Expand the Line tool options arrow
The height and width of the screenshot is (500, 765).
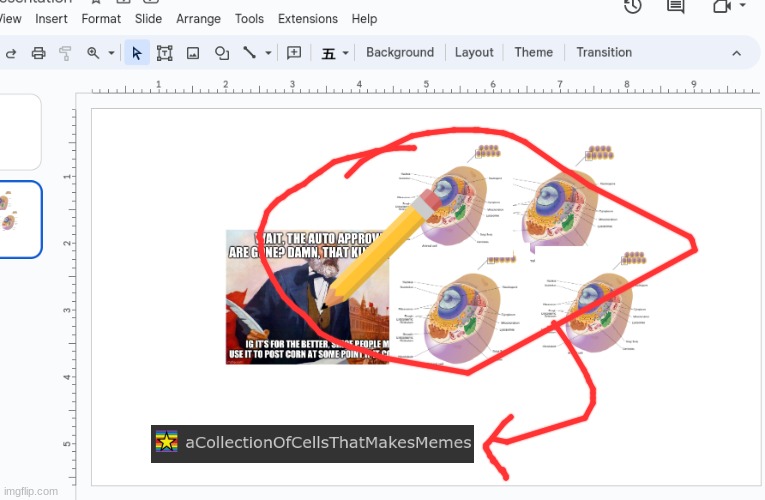pos(268,53)
